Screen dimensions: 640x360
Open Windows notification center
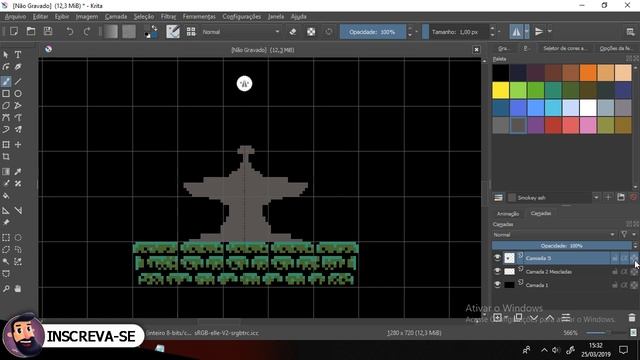[x=623, y=350]
